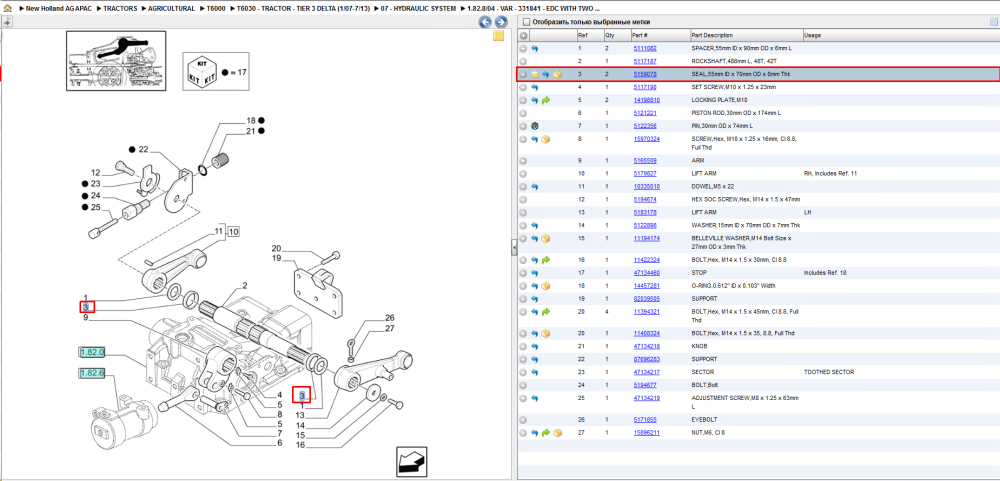Click the package box icon on SEAL row
The image size is (1000, 481).
click(557, 75)
